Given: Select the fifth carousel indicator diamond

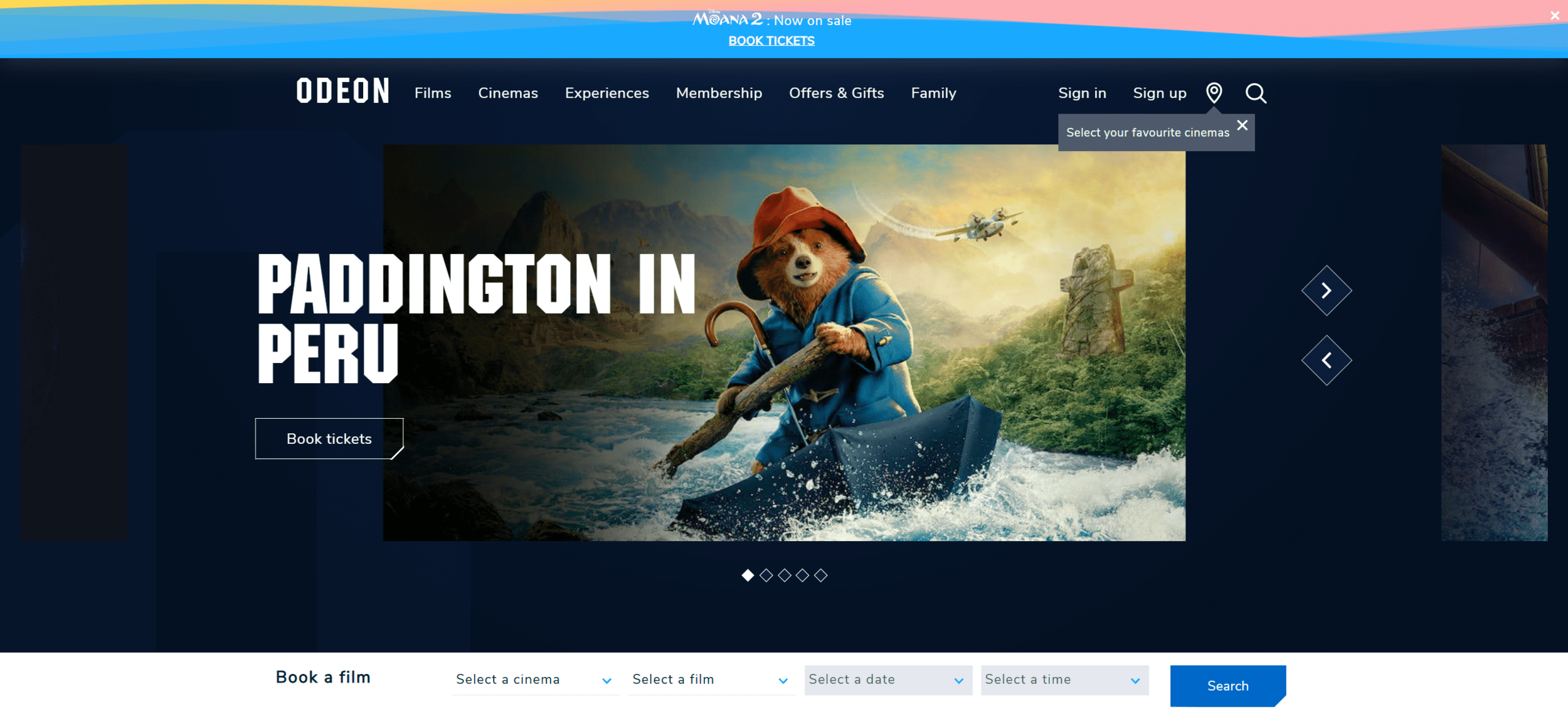Looking at the screenshot, I should pyautogui.click(x=820, y=575).
